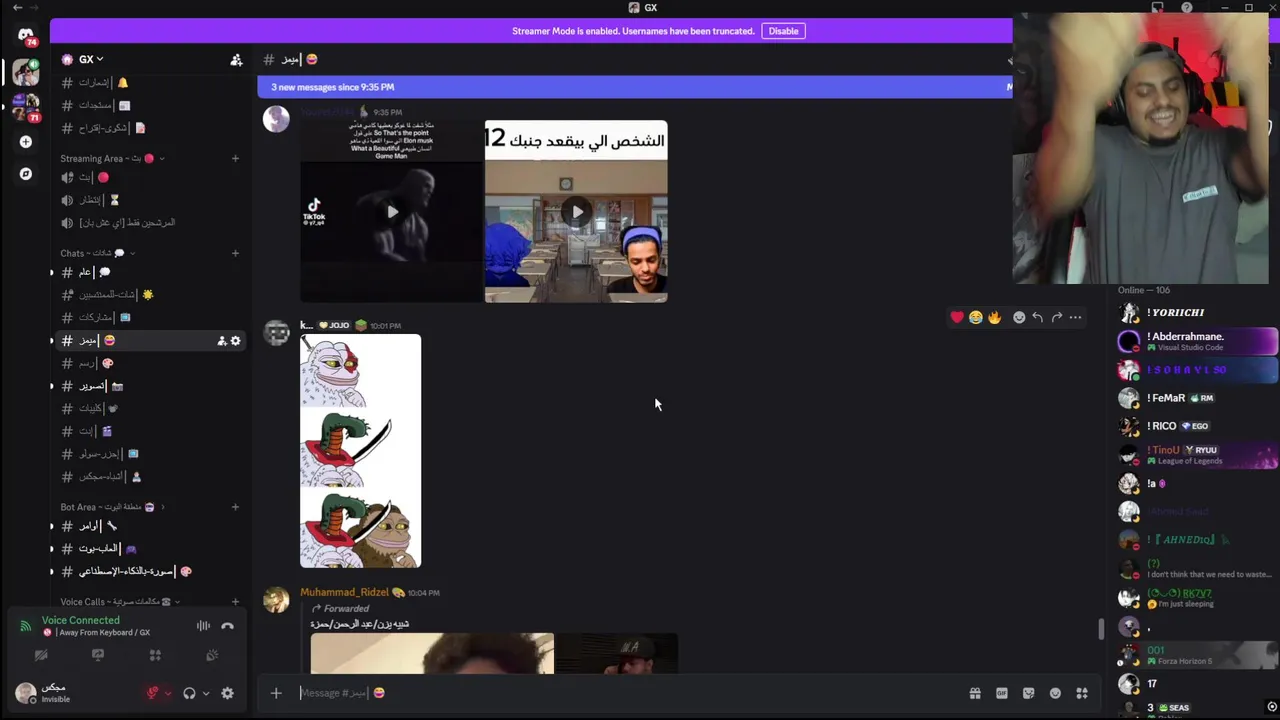This screenshot has height=720, width=1280.
Task: Start an activity icon in voice panel
Action: click(x=155, y=655)
